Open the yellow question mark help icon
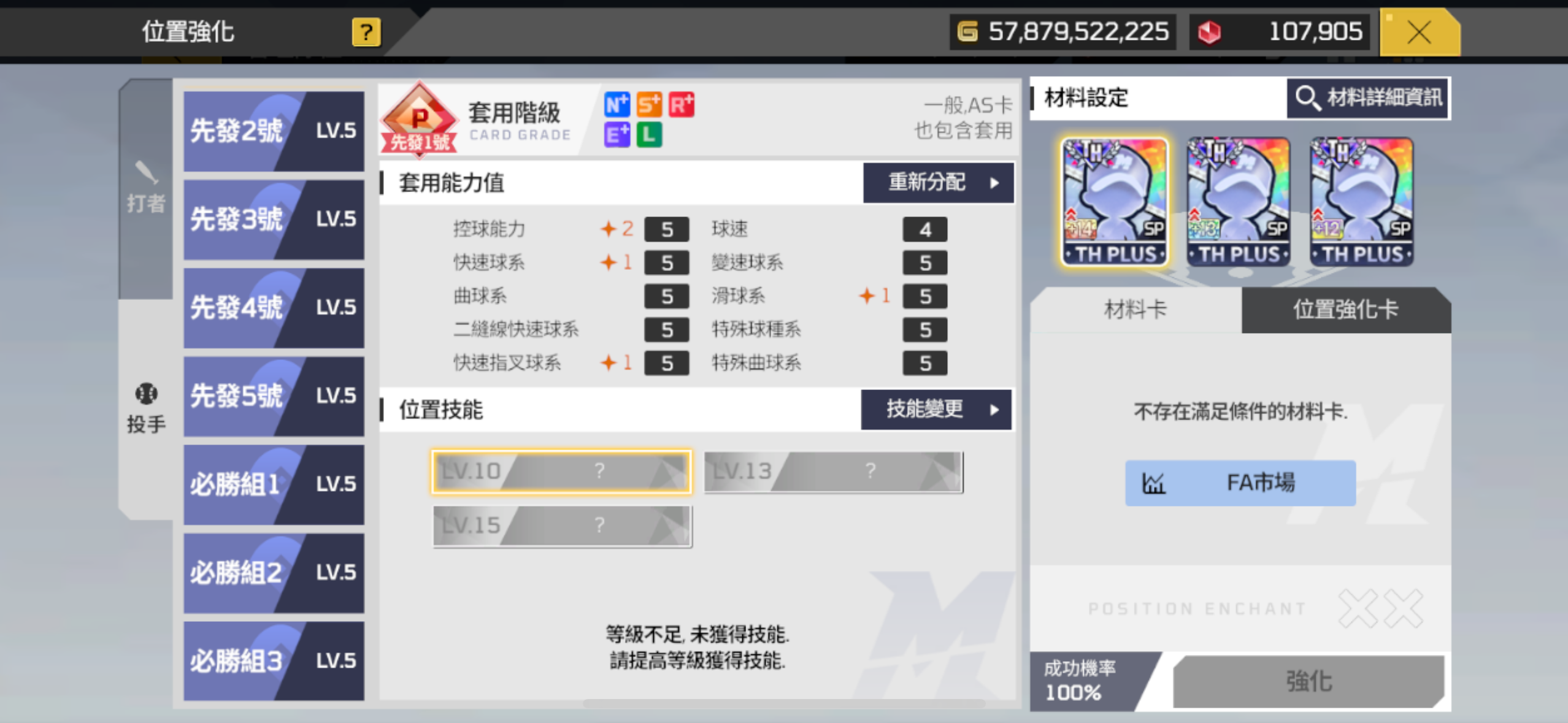The image size is (1568, 723). pyautogui.click(x=366, y=32)
